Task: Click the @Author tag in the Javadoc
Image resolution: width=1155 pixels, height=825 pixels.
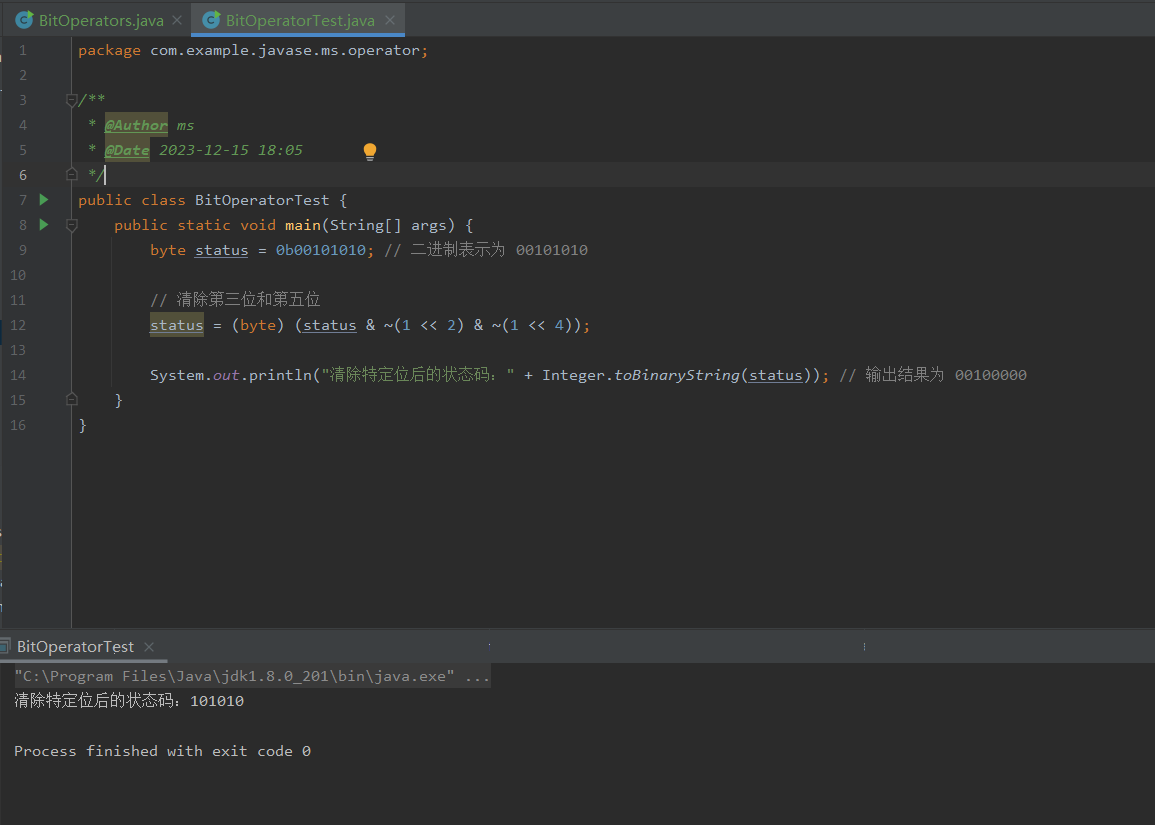Action: point(136,125)
